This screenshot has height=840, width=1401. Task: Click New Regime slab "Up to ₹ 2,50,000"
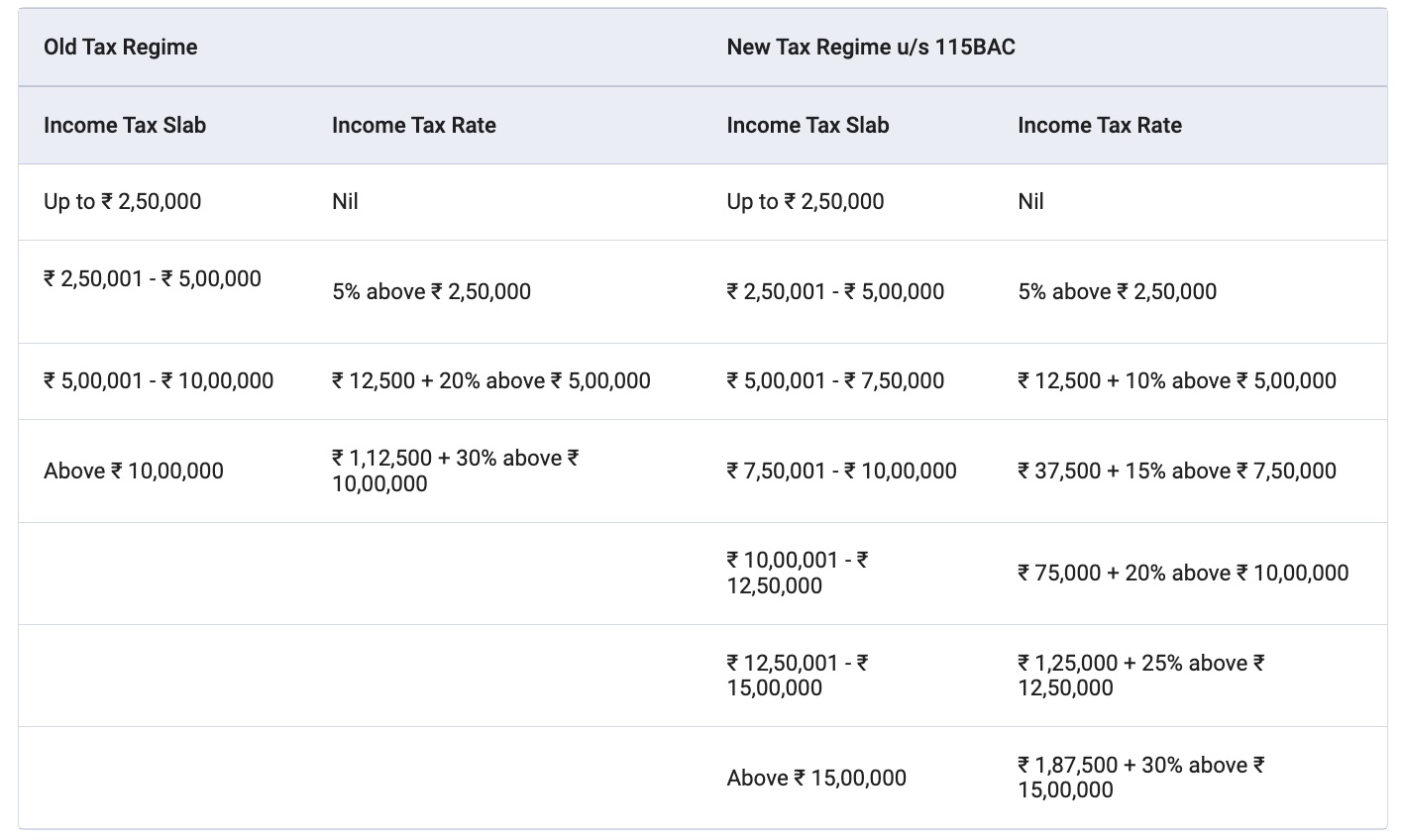click(806, 202)
